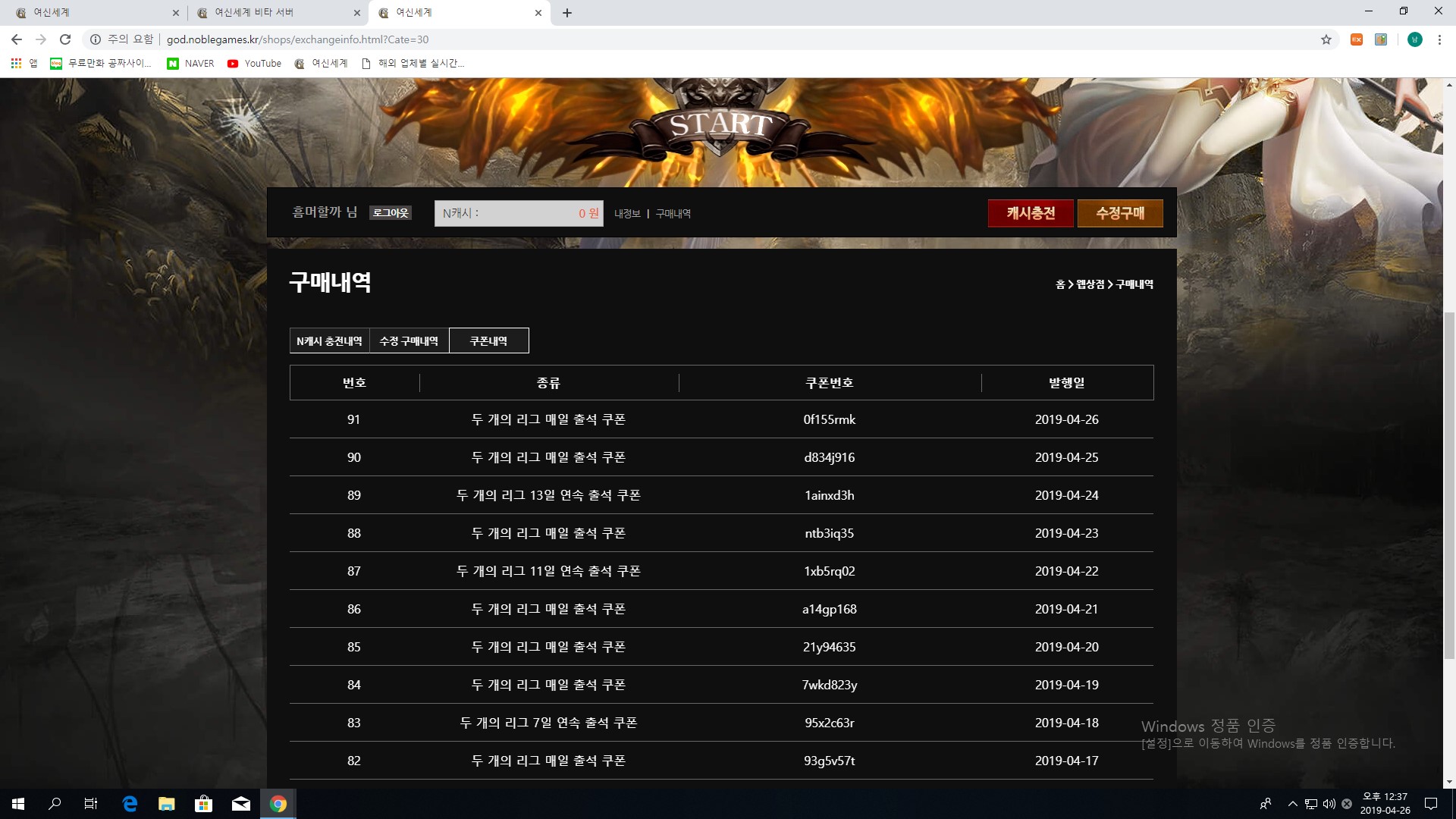The height and width of the screenshot is (819, 1456).
Task: Click the N캐시 balance field
Action: click(519, 213)
